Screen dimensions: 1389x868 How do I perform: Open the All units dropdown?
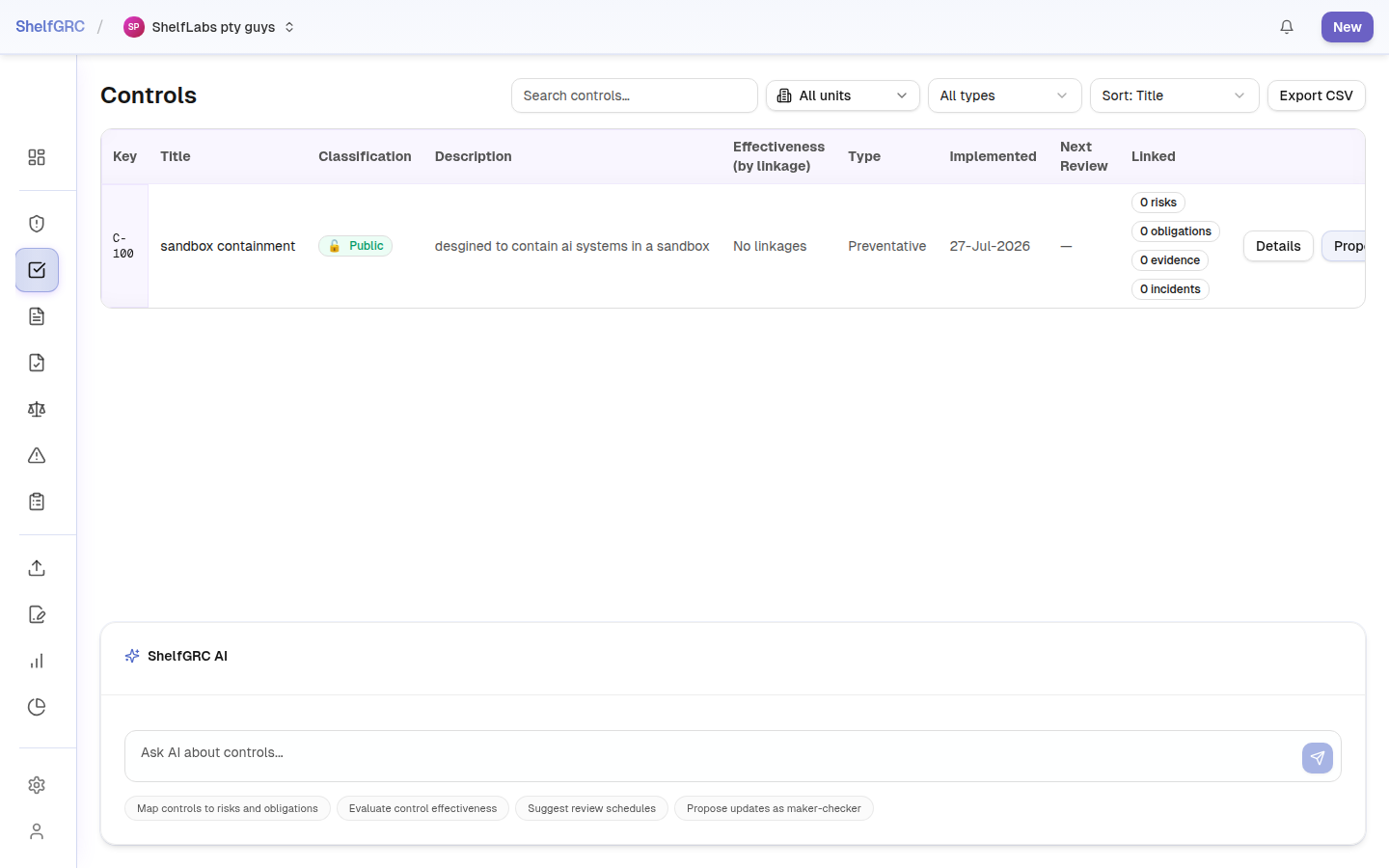point(843,95)
